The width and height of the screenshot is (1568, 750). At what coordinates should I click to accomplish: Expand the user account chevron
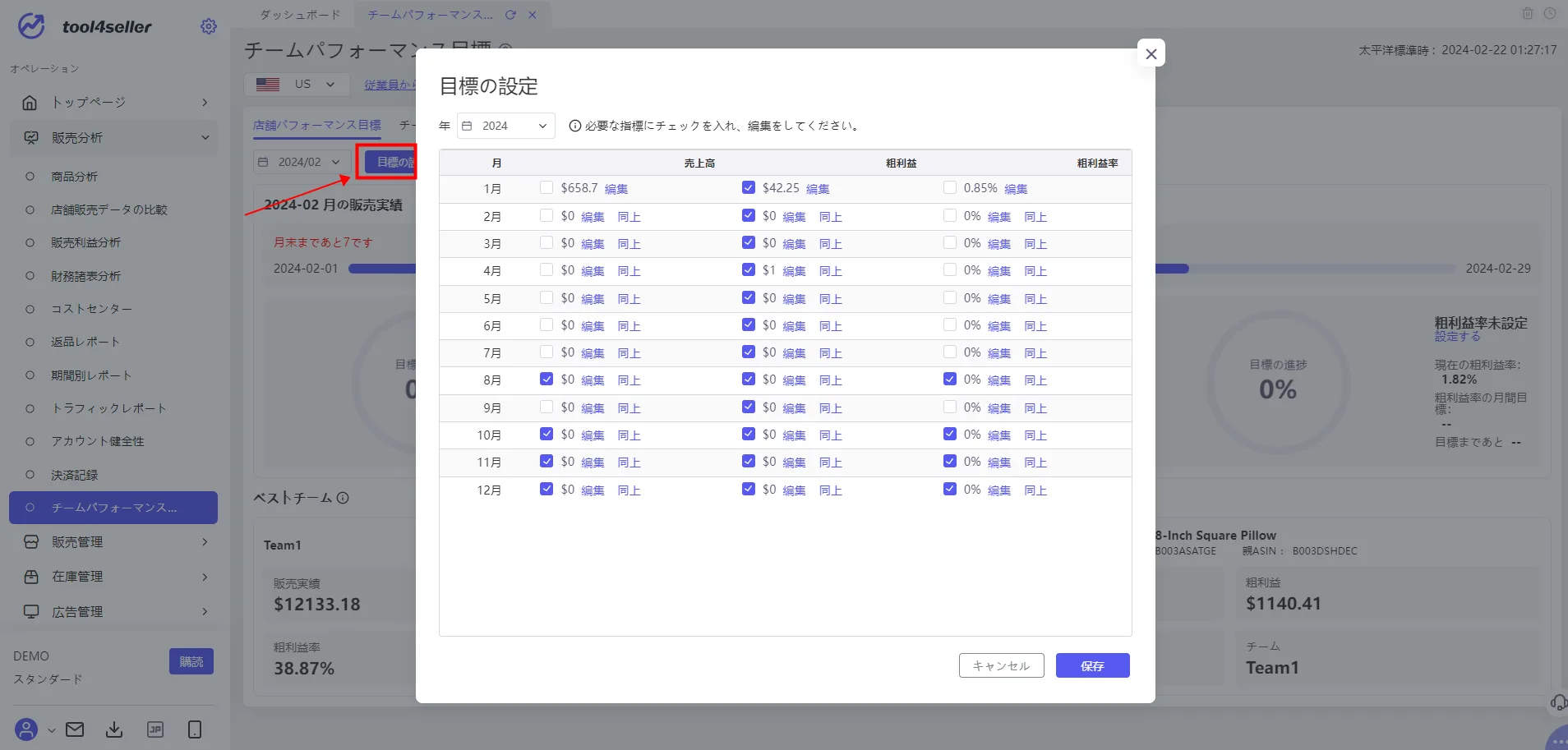click(x=51, y=730)
